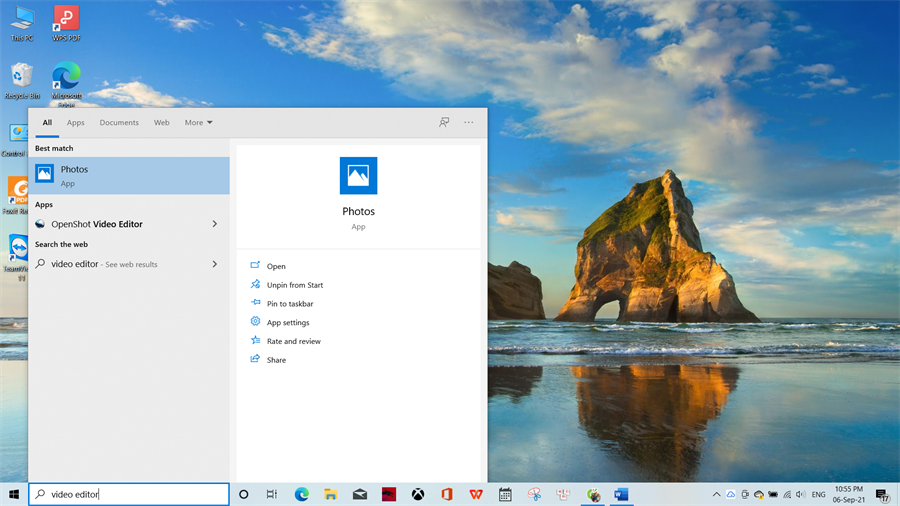Expand the video editor web results arrow
Image resolution: width=900 pixels, height=506 pixels.
click(214, 264)
